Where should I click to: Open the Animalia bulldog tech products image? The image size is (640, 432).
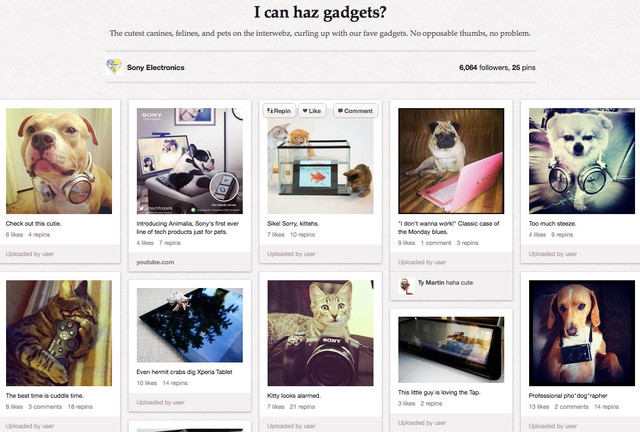tap(190, 161)
